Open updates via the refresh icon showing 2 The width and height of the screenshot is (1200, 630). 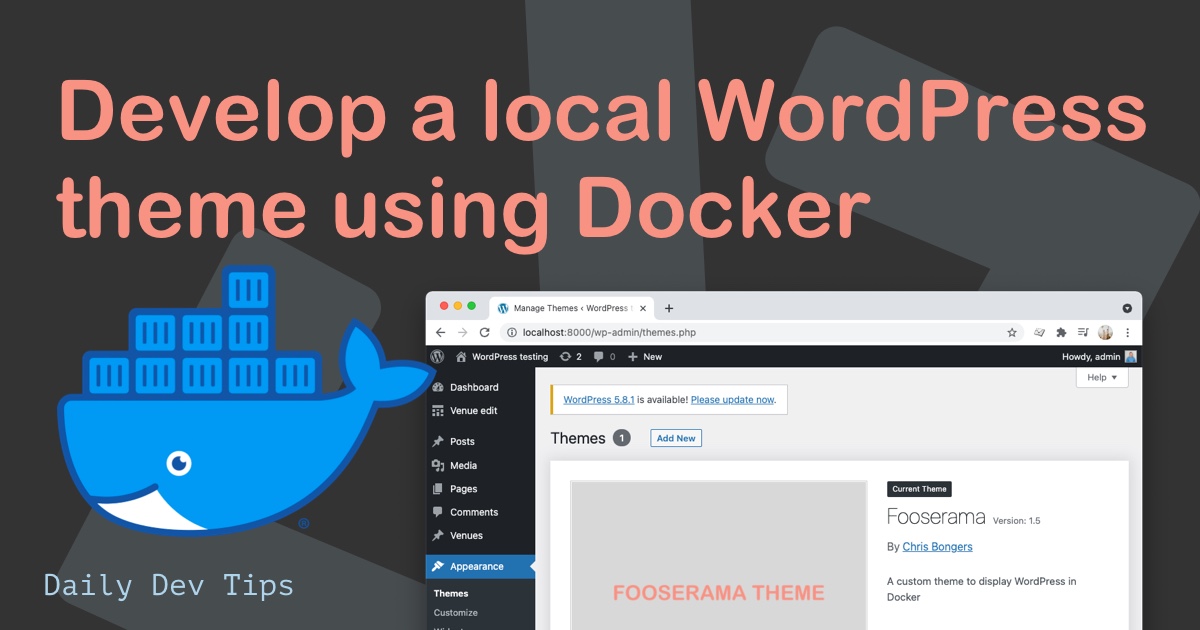tap(566, 356)
